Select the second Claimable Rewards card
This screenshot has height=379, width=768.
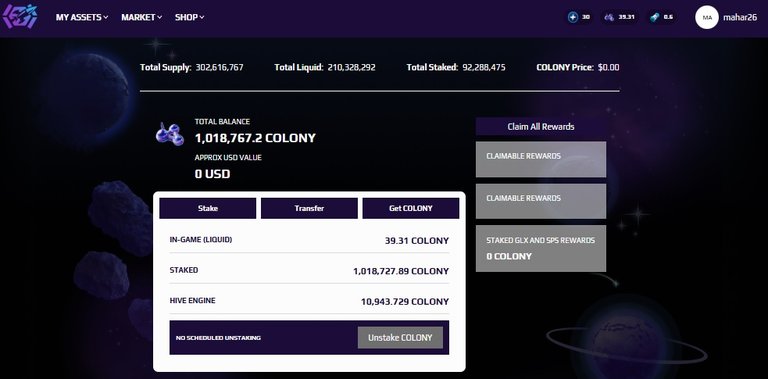[x=541, y=201]
